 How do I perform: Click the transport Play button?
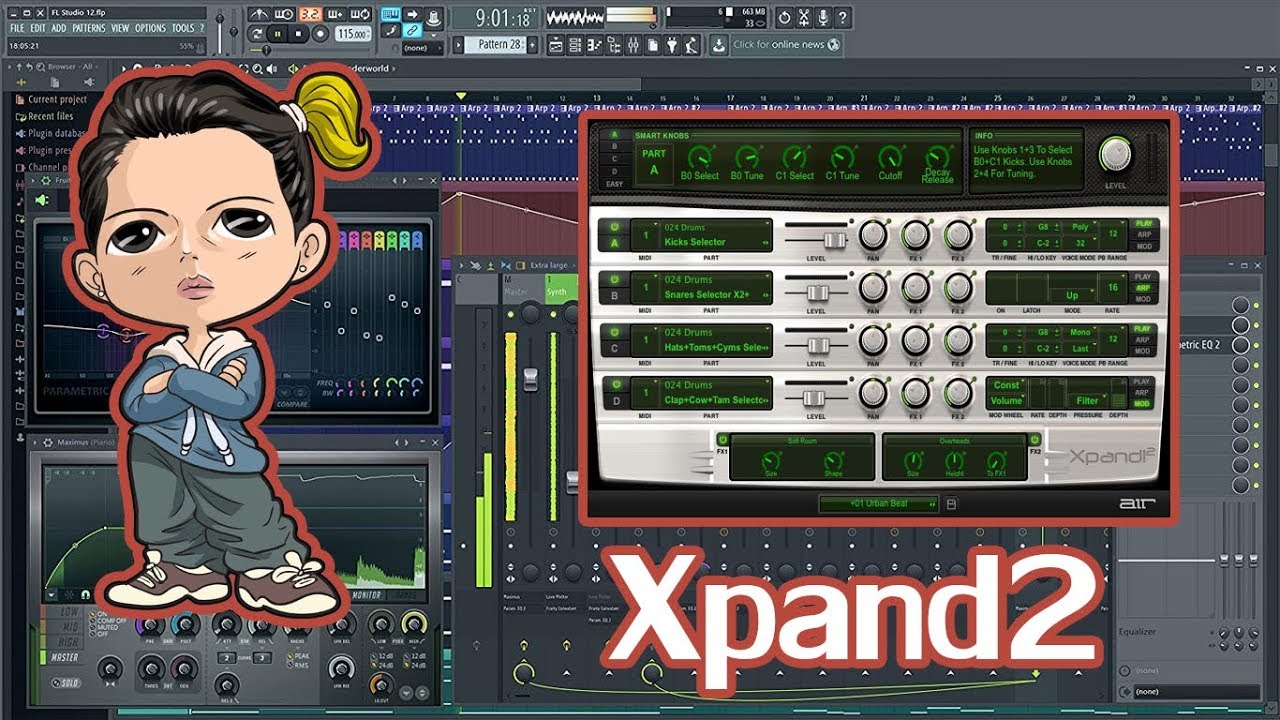point(276,34)
